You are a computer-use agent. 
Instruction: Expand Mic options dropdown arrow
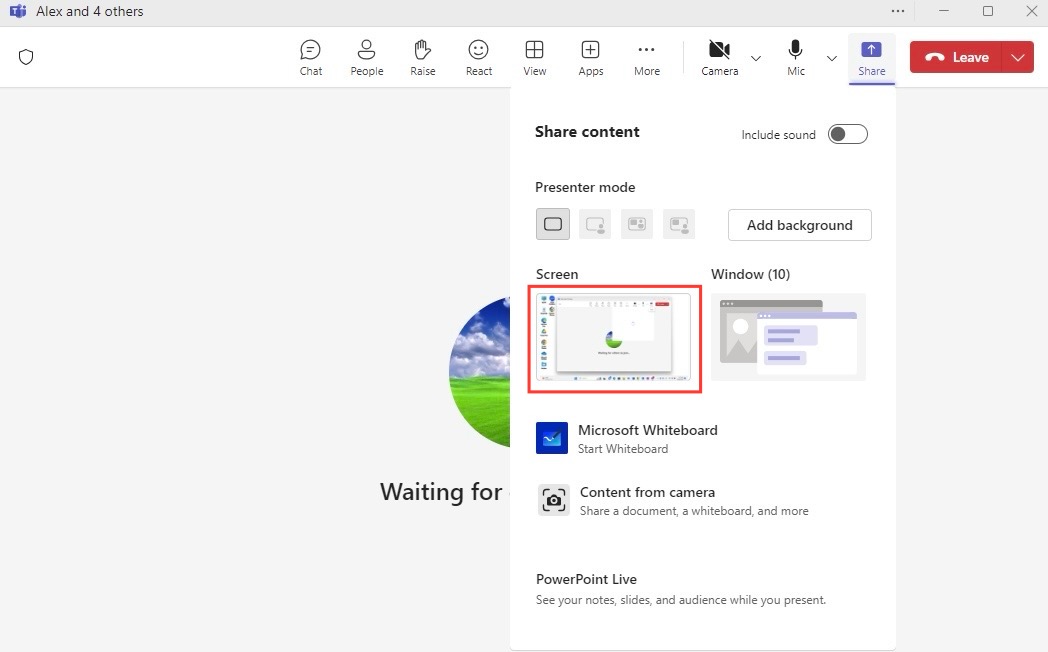tap(831, 58)
